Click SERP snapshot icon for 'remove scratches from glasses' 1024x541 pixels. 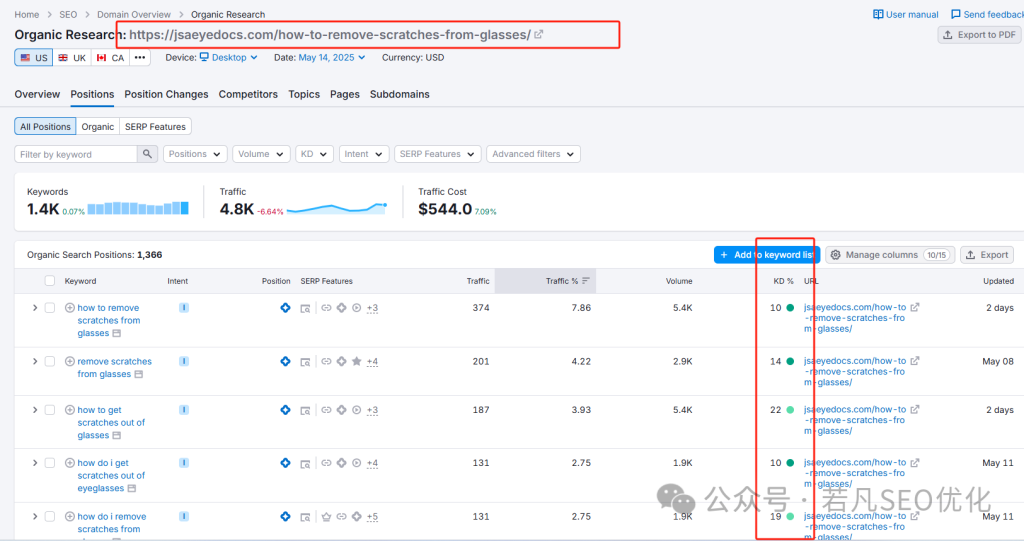click(x=139, y=374)
